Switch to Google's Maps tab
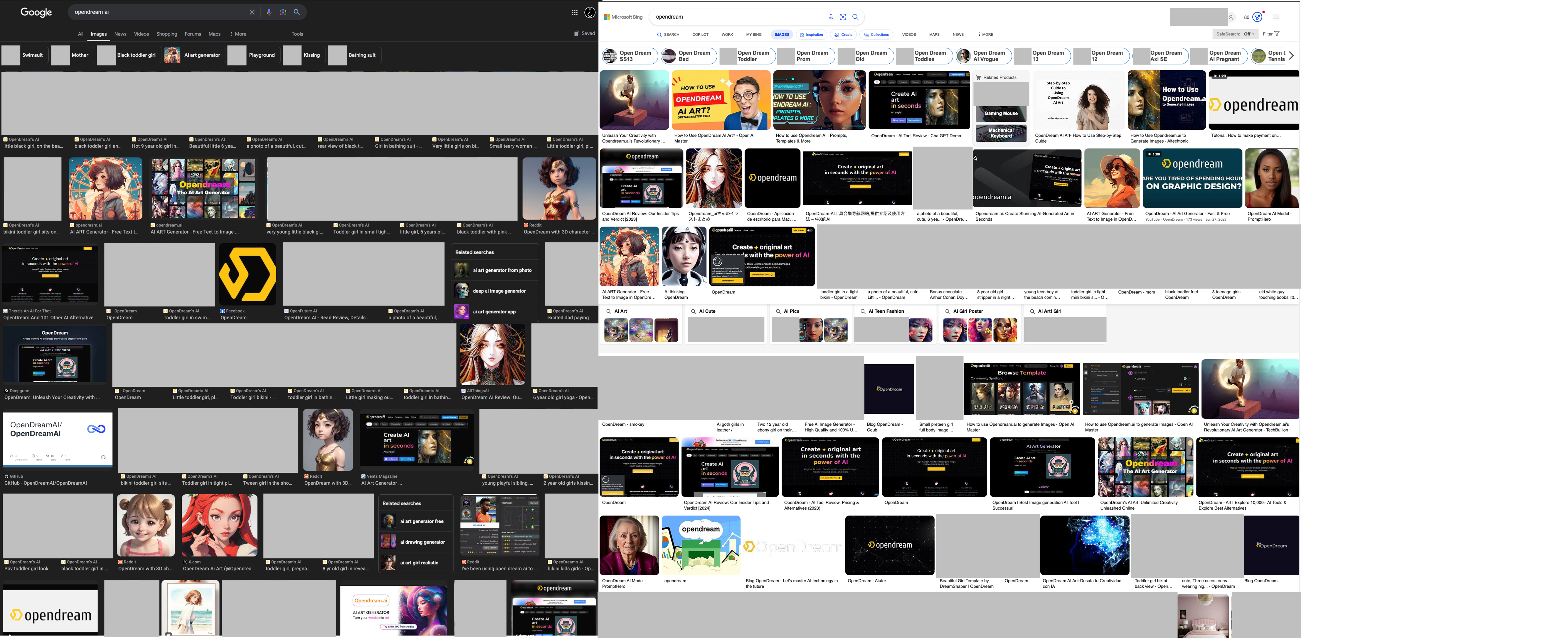 pos(214,34)
